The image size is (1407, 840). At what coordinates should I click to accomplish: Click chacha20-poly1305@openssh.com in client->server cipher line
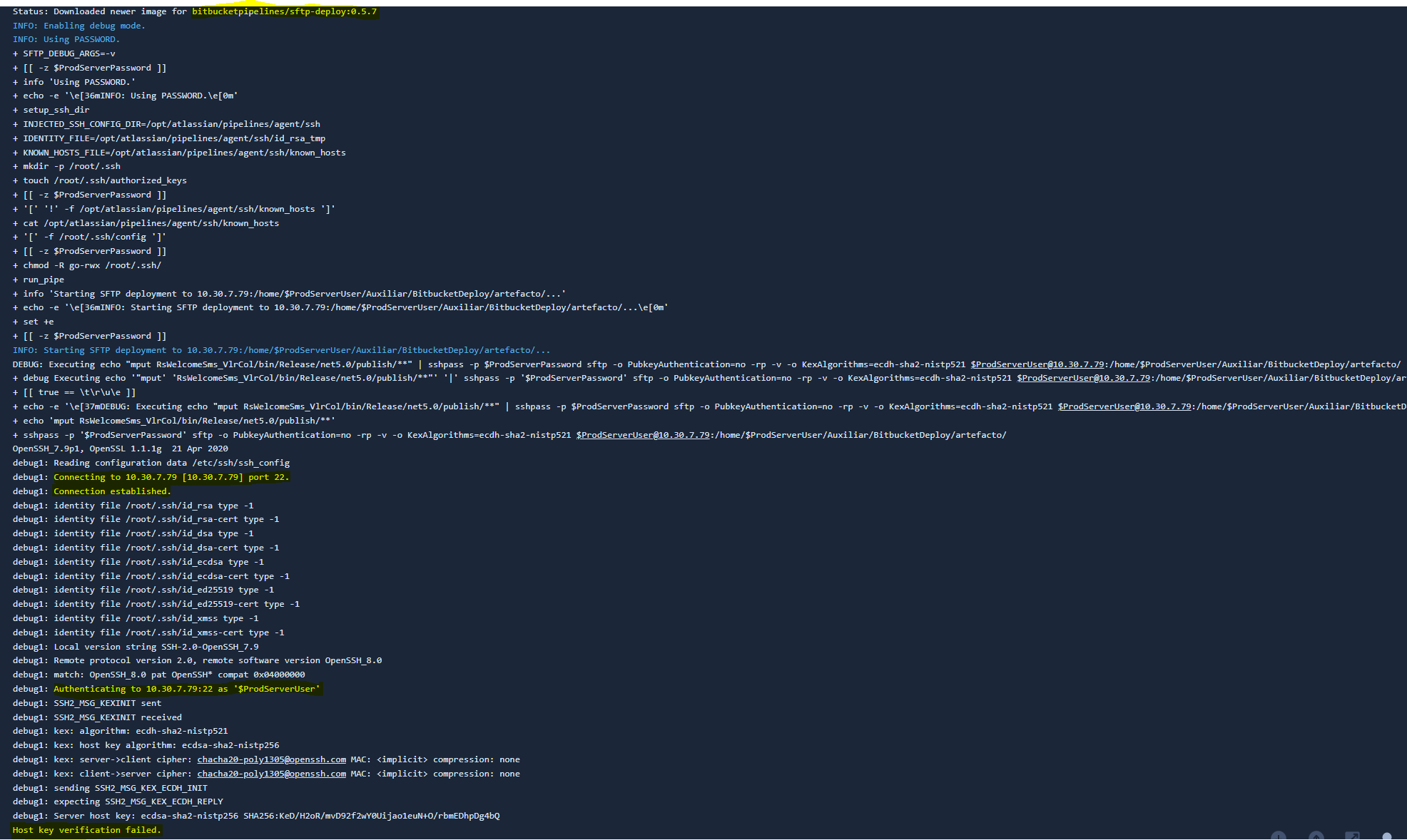point(270,773)
